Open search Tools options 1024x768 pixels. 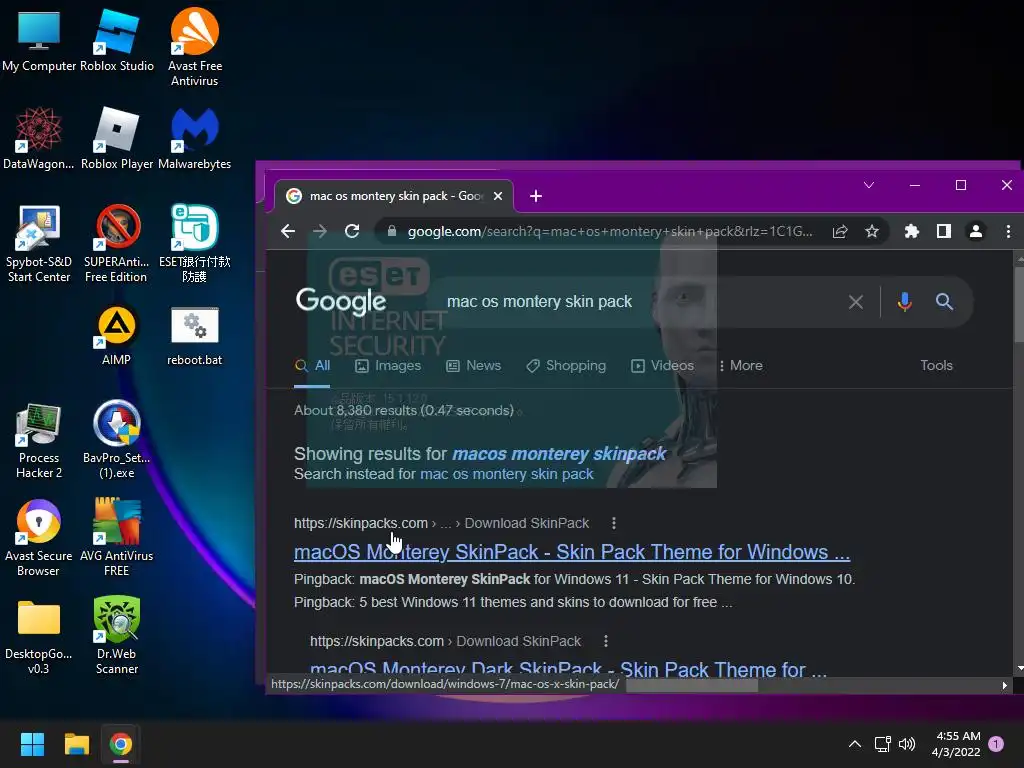coord(936,366)
